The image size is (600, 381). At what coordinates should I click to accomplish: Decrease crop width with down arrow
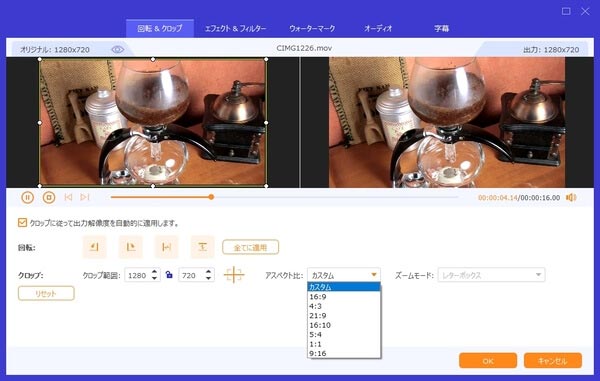point(155,278)
